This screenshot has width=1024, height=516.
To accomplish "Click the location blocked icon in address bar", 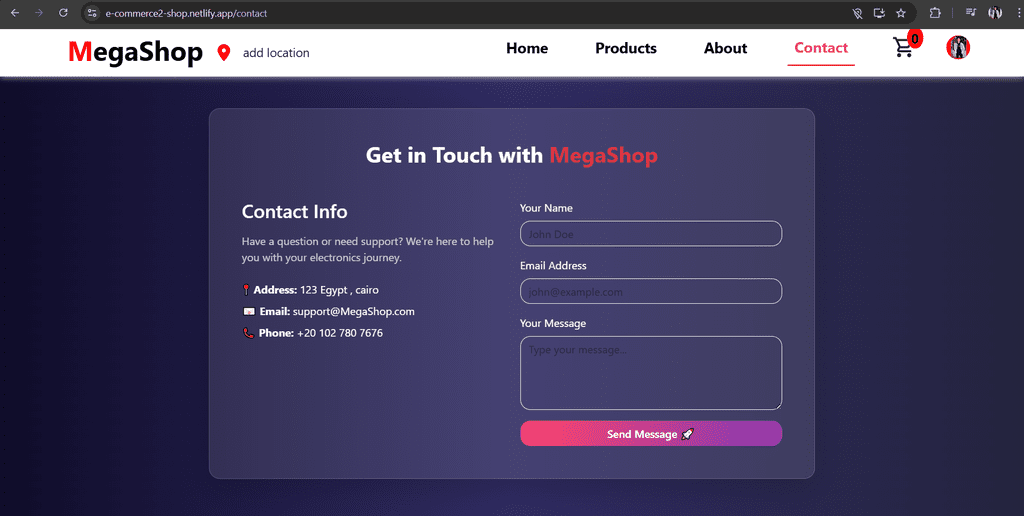I will [857, 14].
